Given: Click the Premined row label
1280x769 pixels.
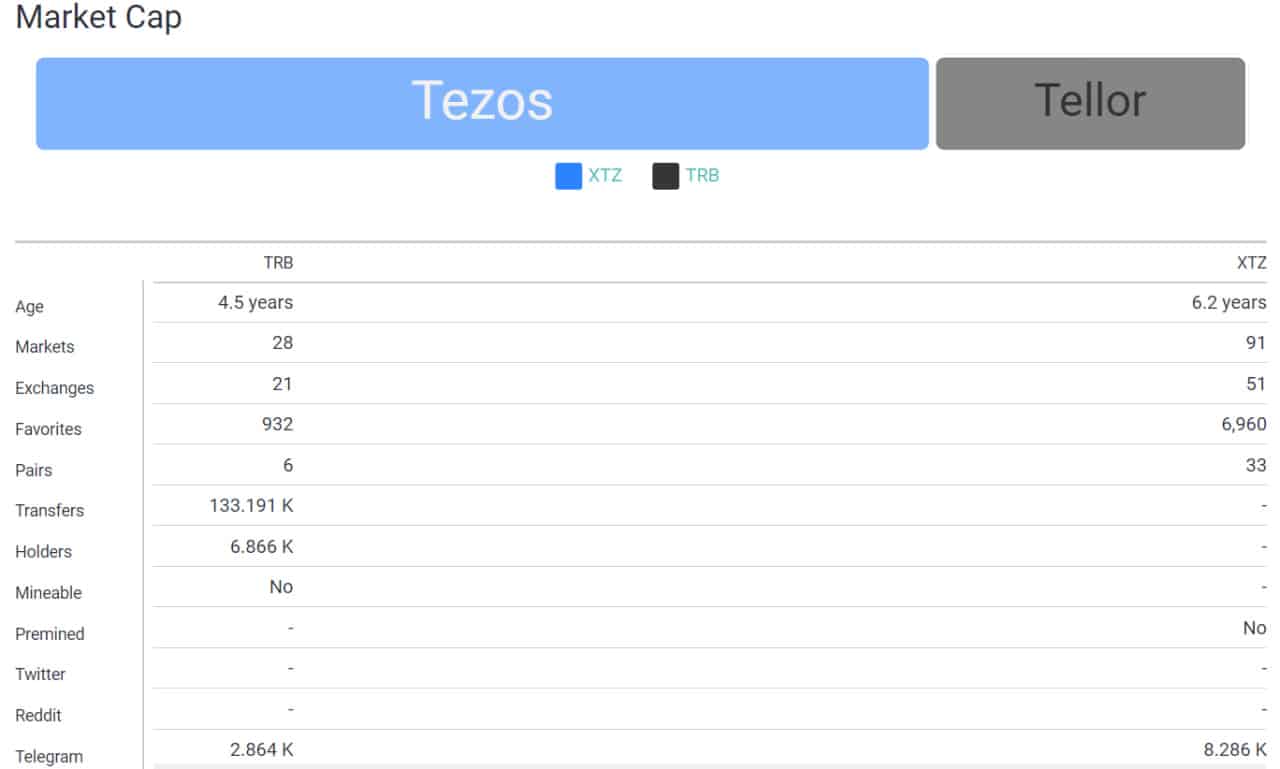Looking at the screenshot, I should (x=50, y=634).
